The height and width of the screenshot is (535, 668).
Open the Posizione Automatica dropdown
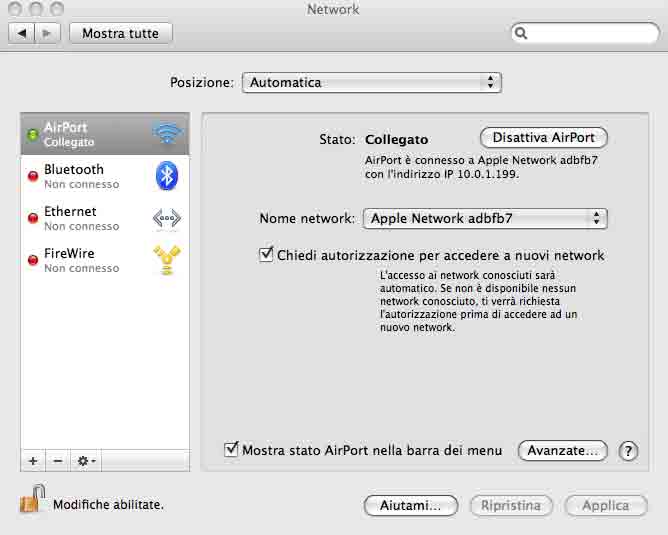pos(371,82)
